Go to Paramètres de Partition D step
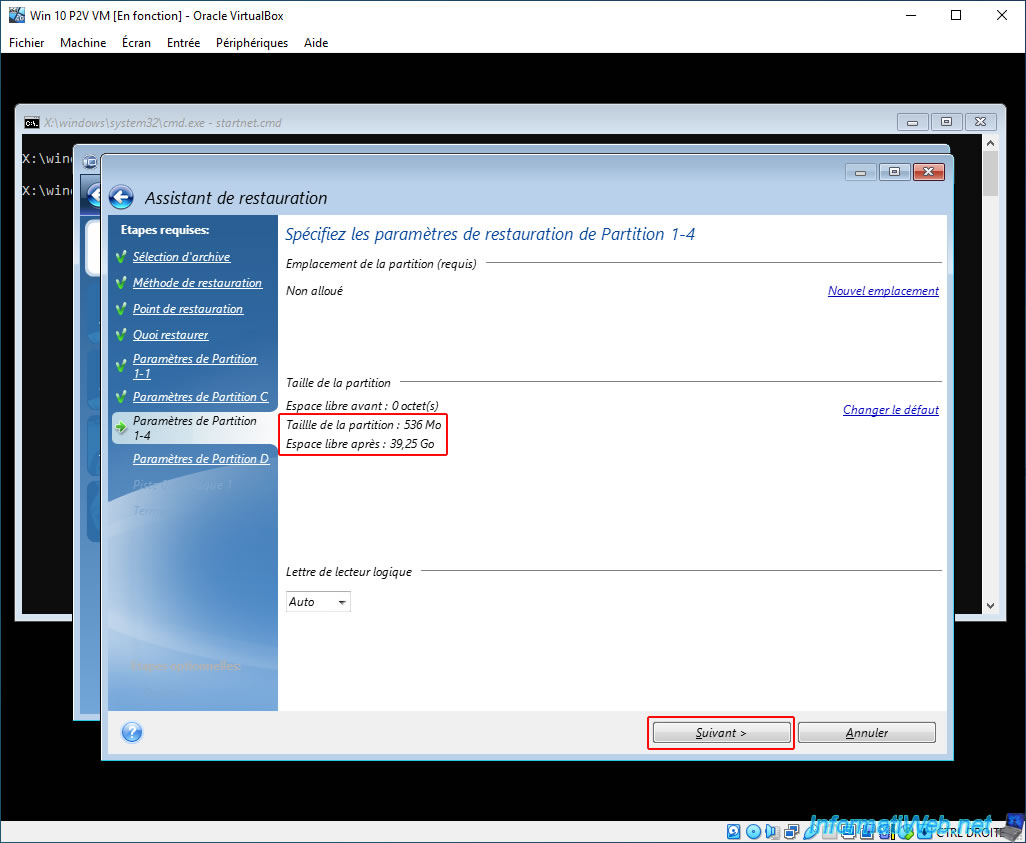The image size is (1026, 843). [x=201, y=459]
